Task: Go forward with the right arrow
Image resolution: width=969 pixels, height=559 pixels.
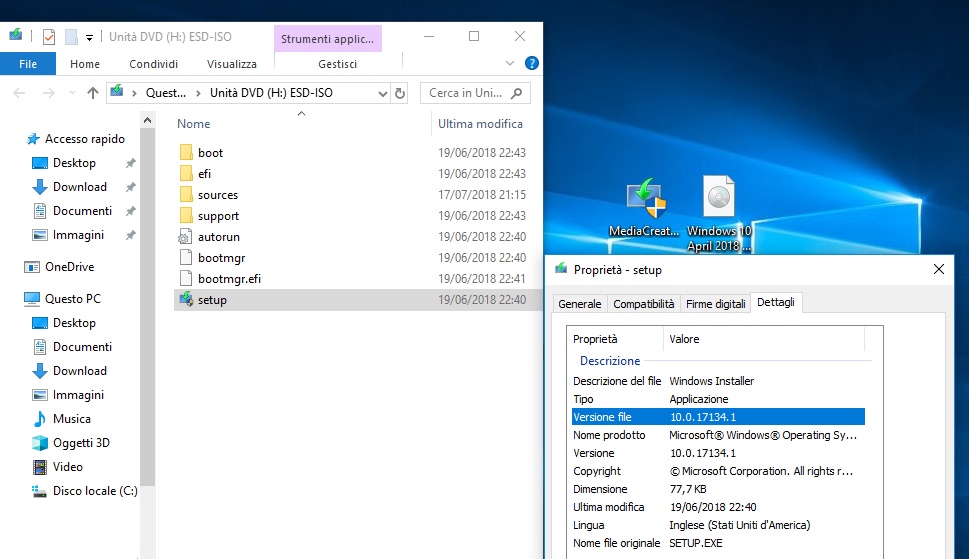Action: 48,93
